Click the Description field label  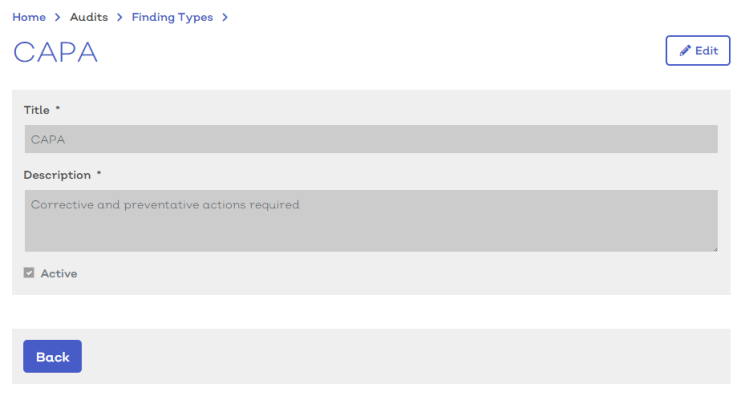tap(57, 175)
